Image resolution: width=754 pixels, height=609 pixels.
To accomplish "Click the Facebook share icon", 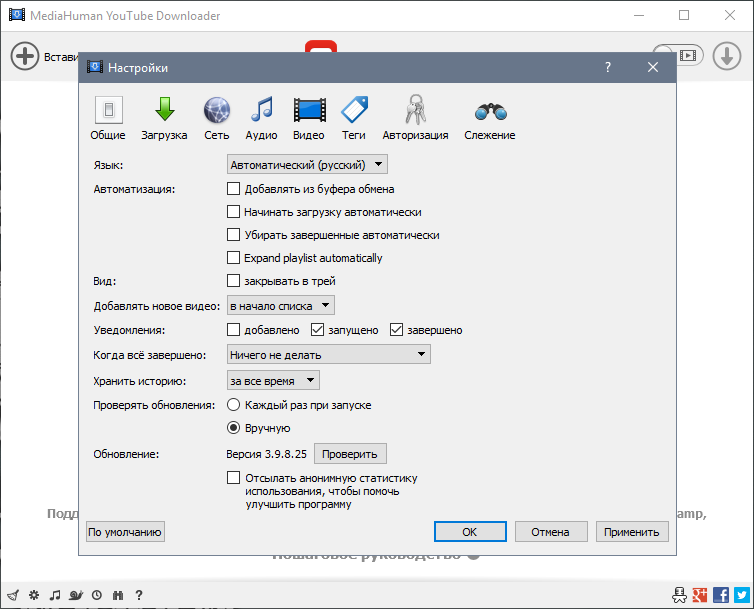I will [x=721, y=595].
